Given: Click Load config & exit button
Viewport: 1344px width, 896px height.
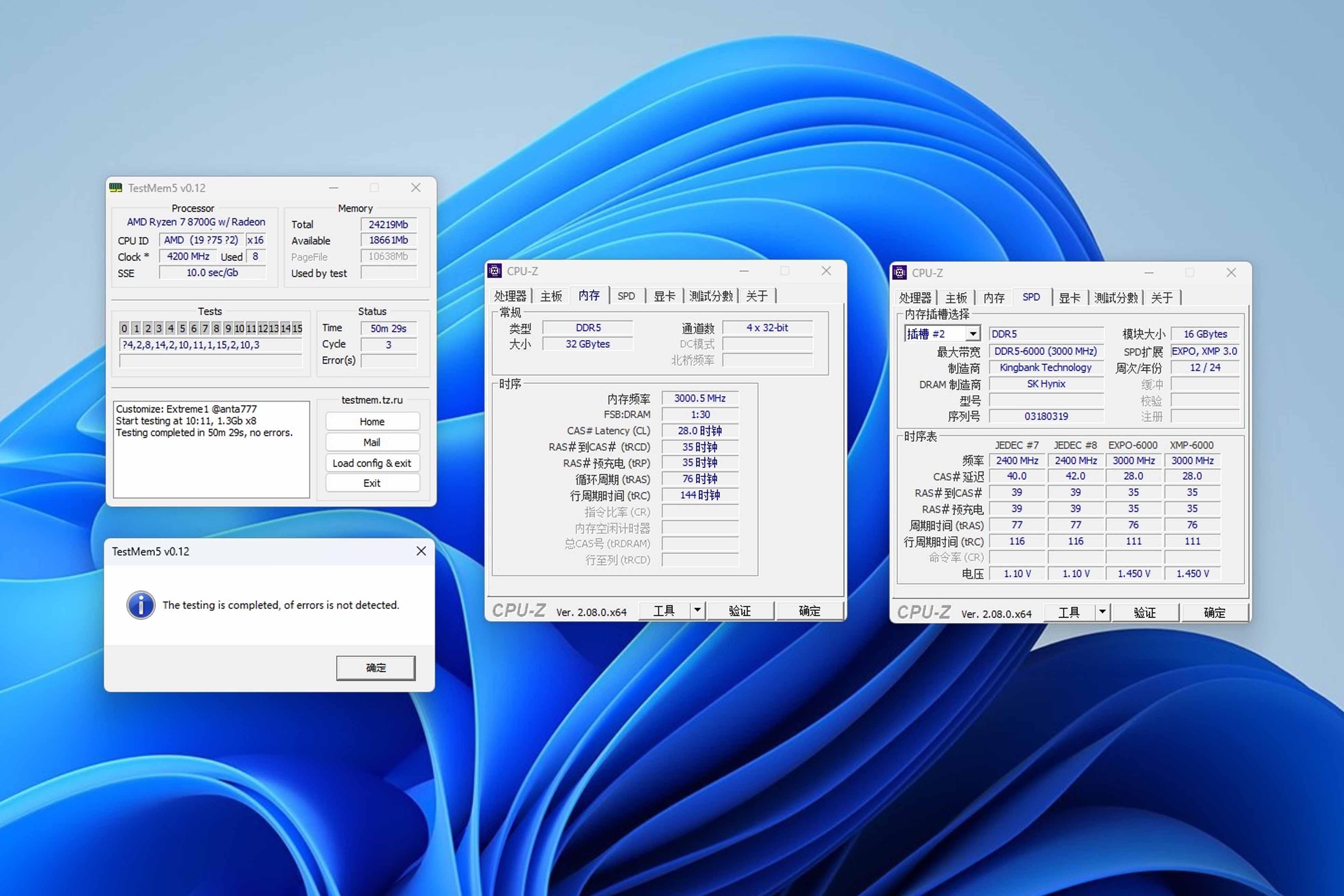Looking at the screenshot, I should (x=372, y=463).
